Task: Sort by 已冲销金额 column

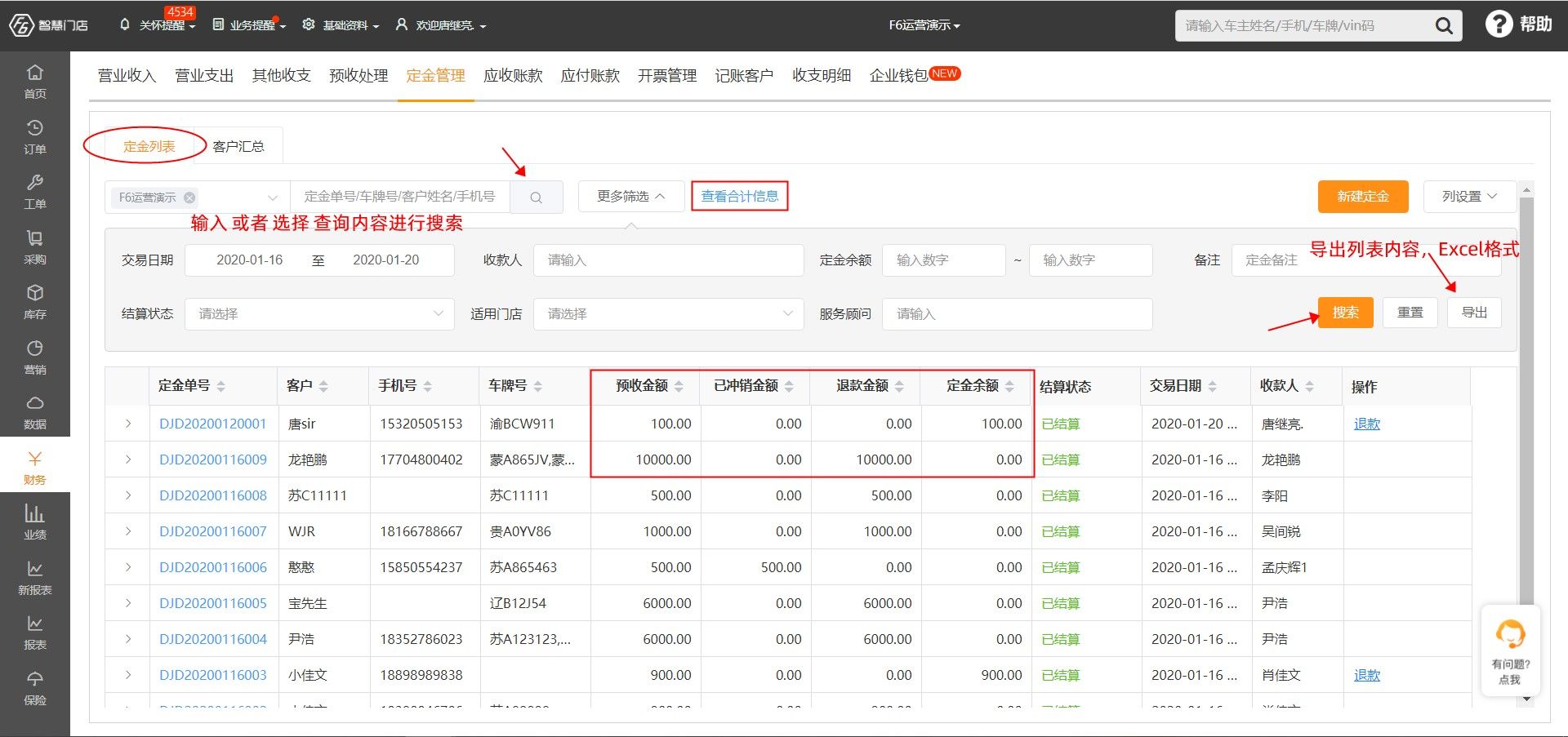Action: (789, 386)
